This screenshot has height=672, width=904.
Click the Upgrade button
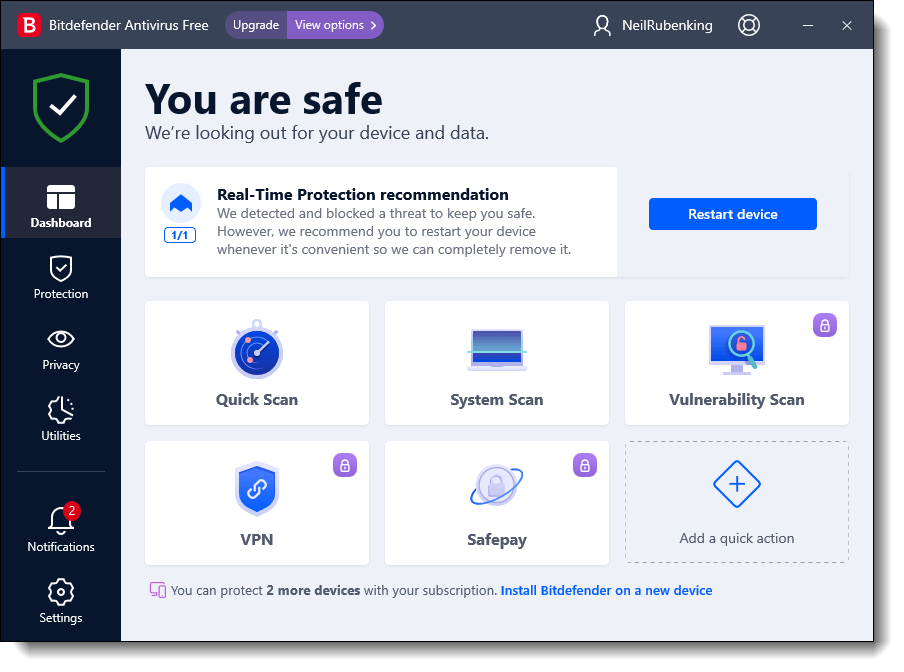pos(255,25)
